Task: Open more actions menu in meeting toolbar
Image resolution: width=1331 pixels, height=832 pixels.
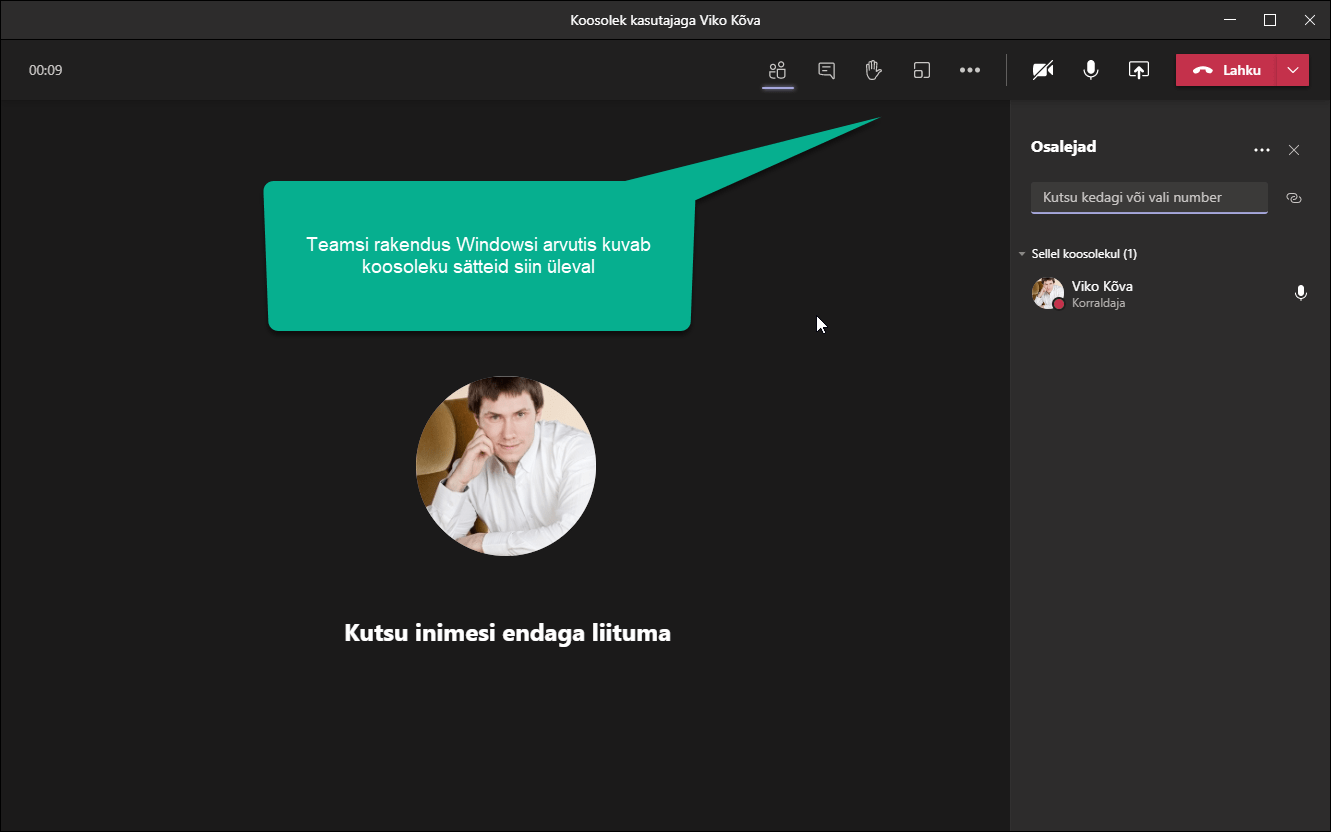Action: pos(969,70)
